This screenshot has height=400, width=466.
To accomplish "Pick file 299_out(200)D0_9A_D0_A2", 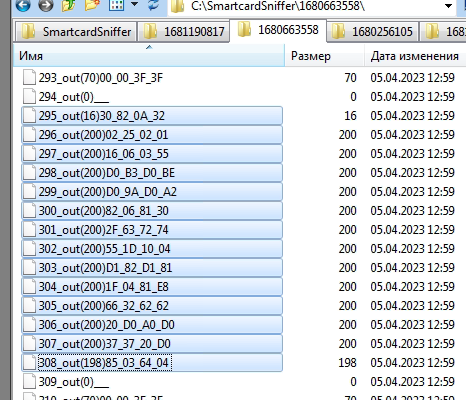I will [x=152, y=192].
